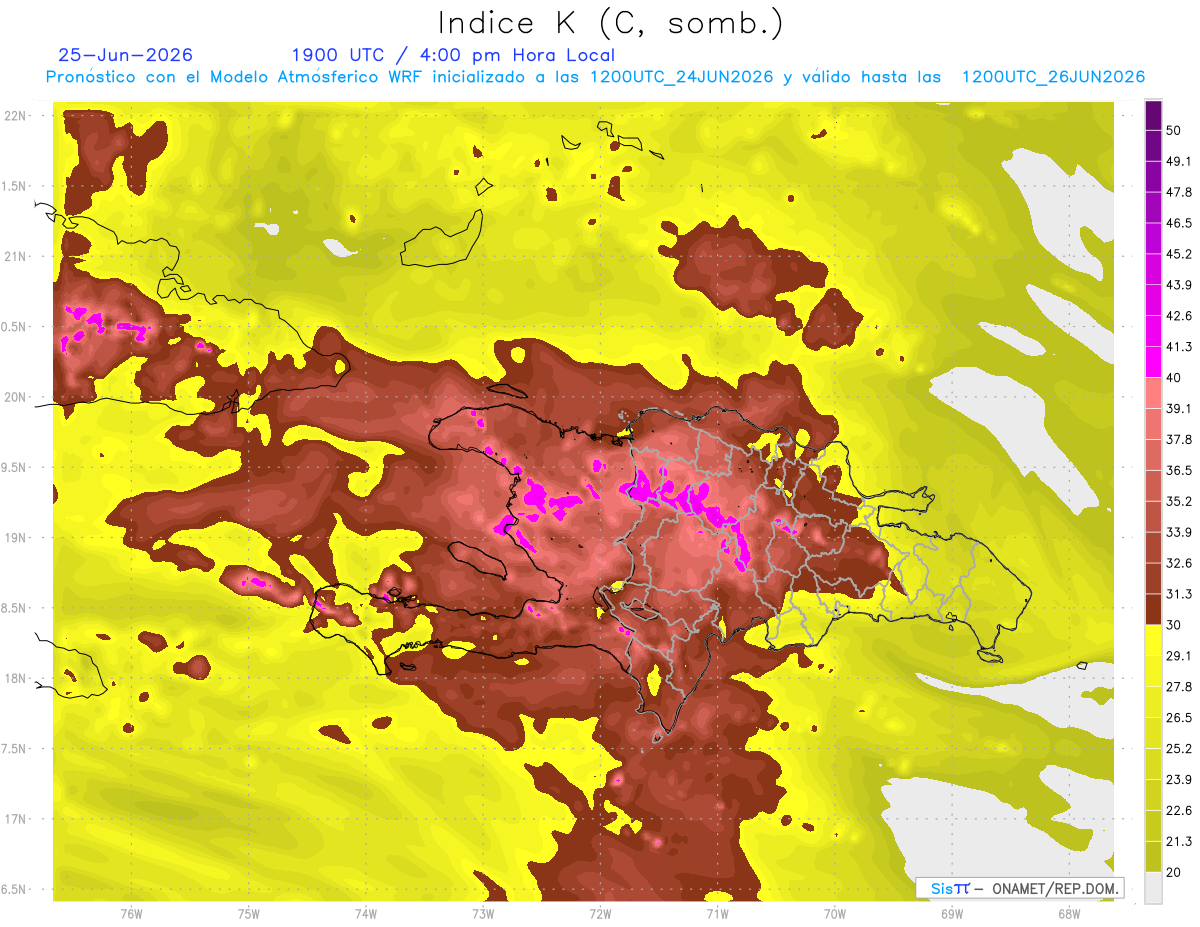Click the legend value '36.5'
This screenshot has width=1200, height=927.
[x=1178, y=470]
